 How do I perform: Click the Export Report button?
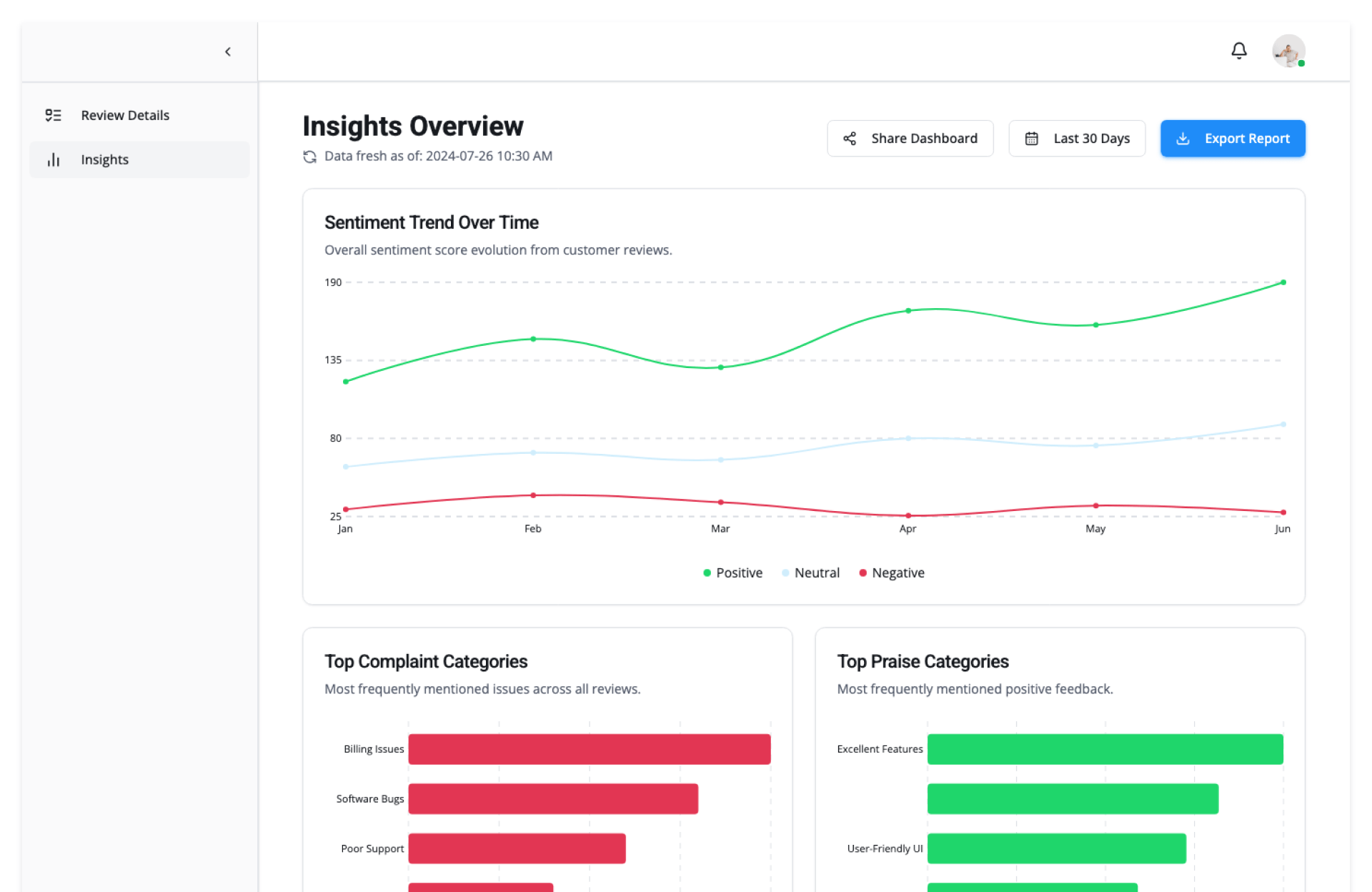1232,139
